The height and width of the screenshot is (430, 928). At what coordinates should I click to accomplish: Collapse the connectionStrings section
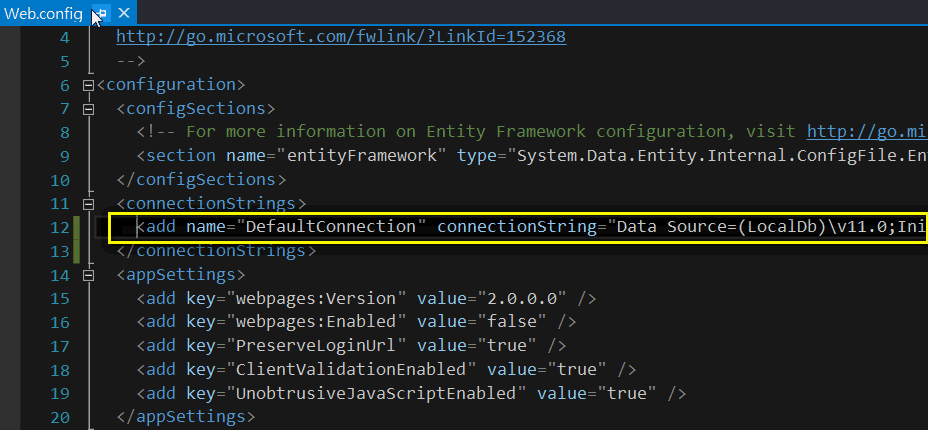click(88, 204)
